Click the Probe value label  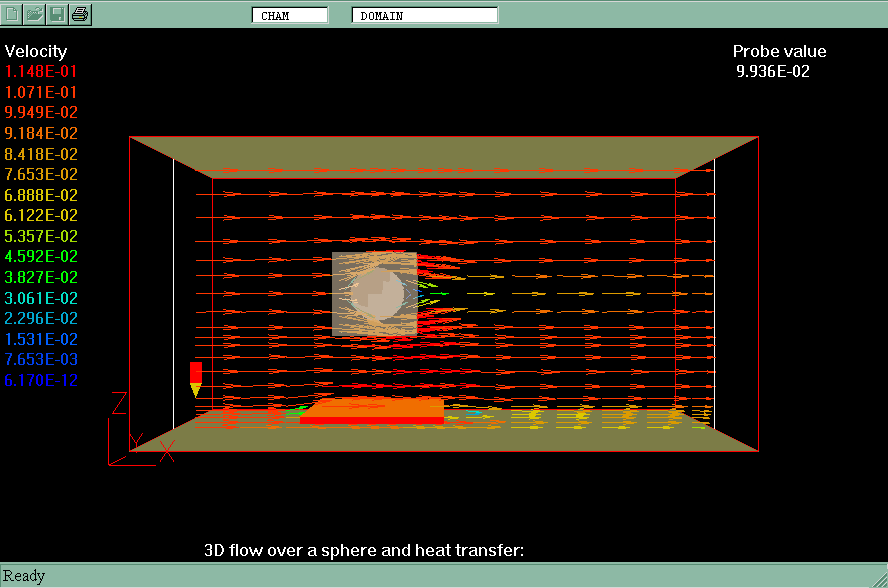click(779, 52)
